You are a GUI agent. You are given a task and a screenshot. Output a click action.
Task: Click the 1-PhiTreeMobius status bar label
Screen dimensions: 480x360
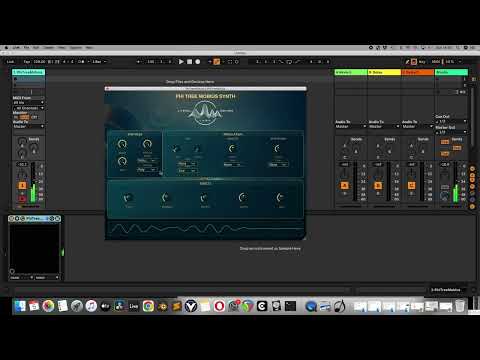446,290
